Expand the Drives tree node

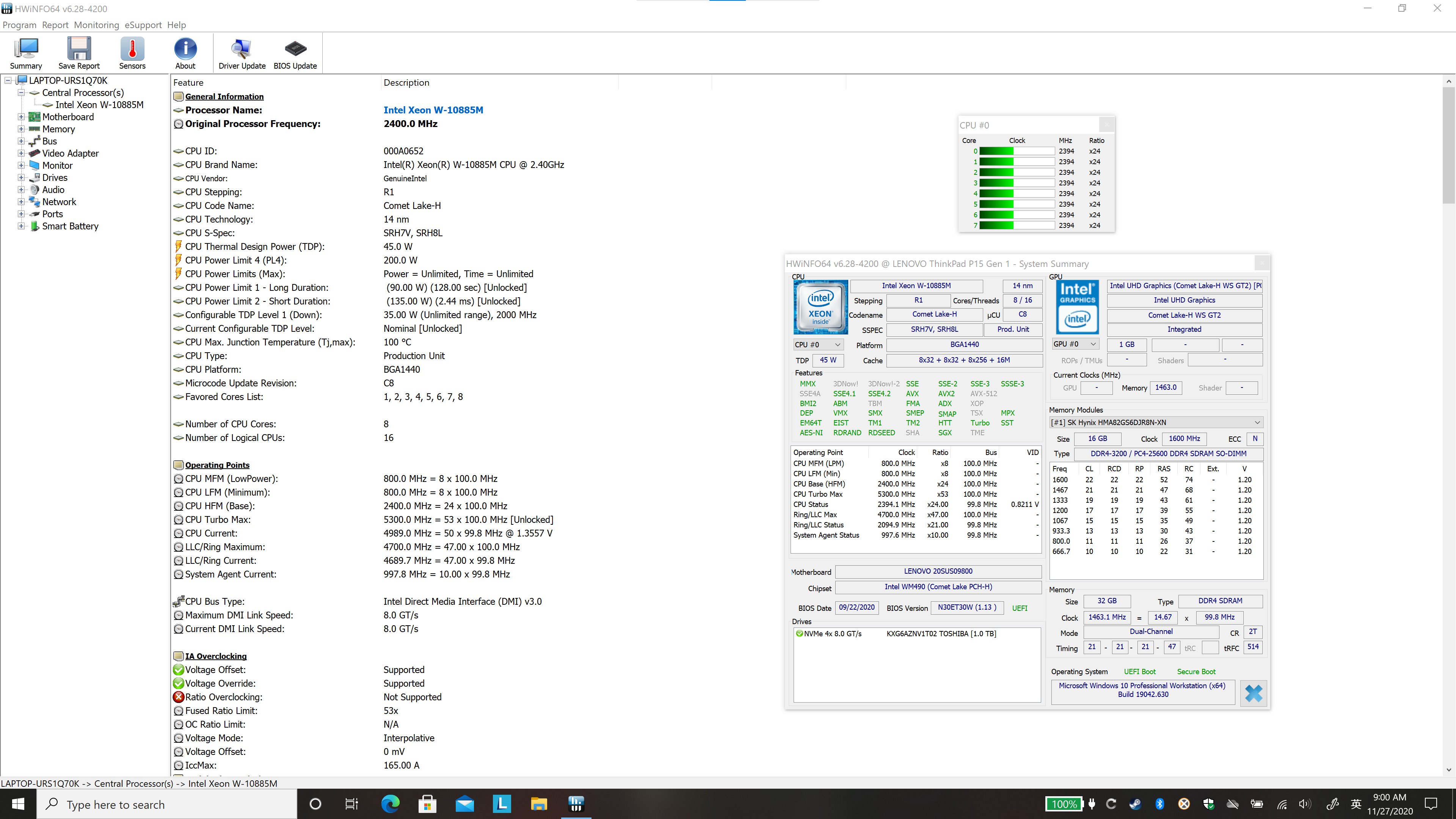tap(21, 177)
